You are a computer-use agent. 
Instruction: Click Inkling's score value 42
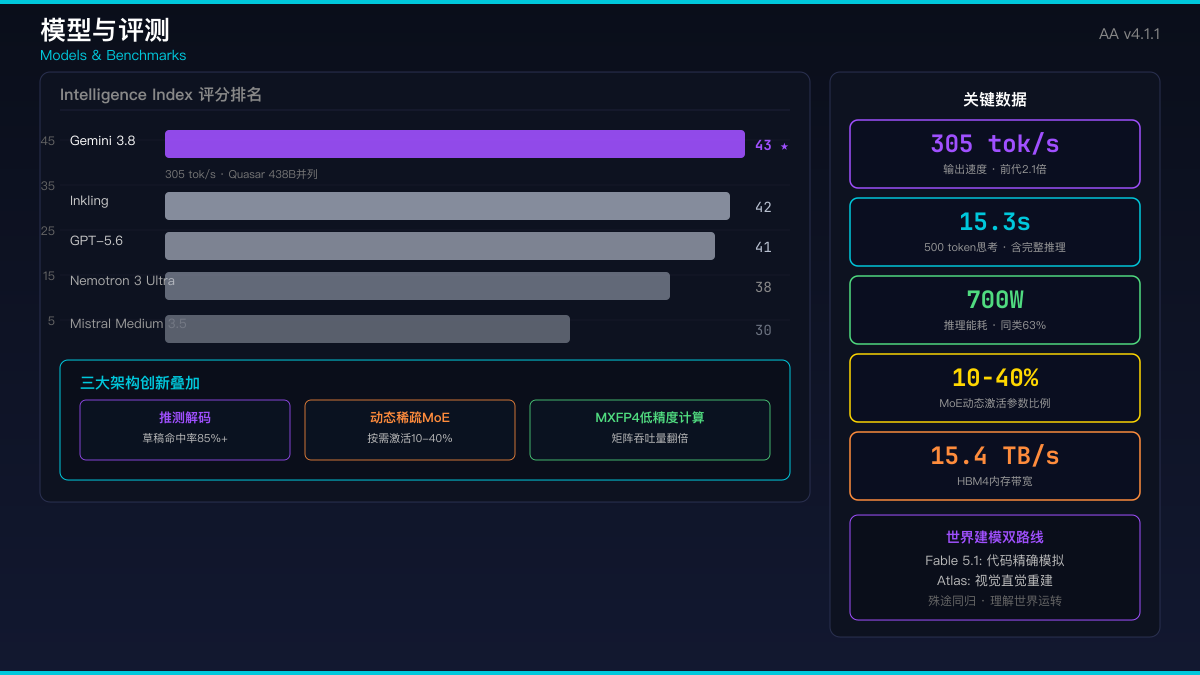point(763,208)
